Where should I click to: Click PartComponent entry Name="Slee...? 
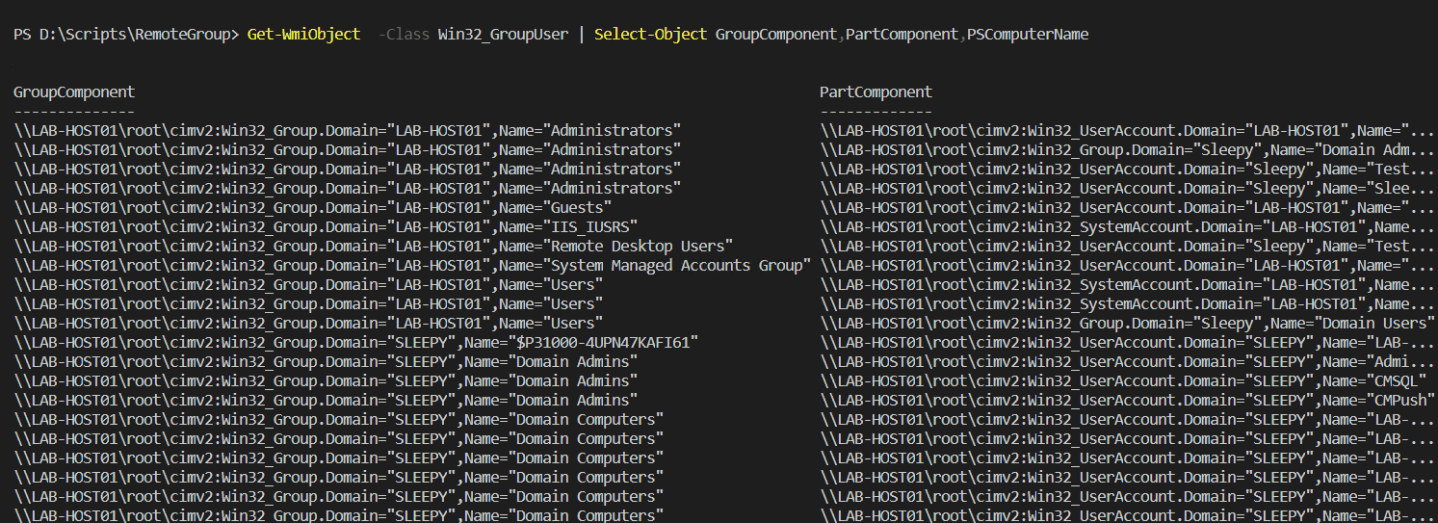1128,188
